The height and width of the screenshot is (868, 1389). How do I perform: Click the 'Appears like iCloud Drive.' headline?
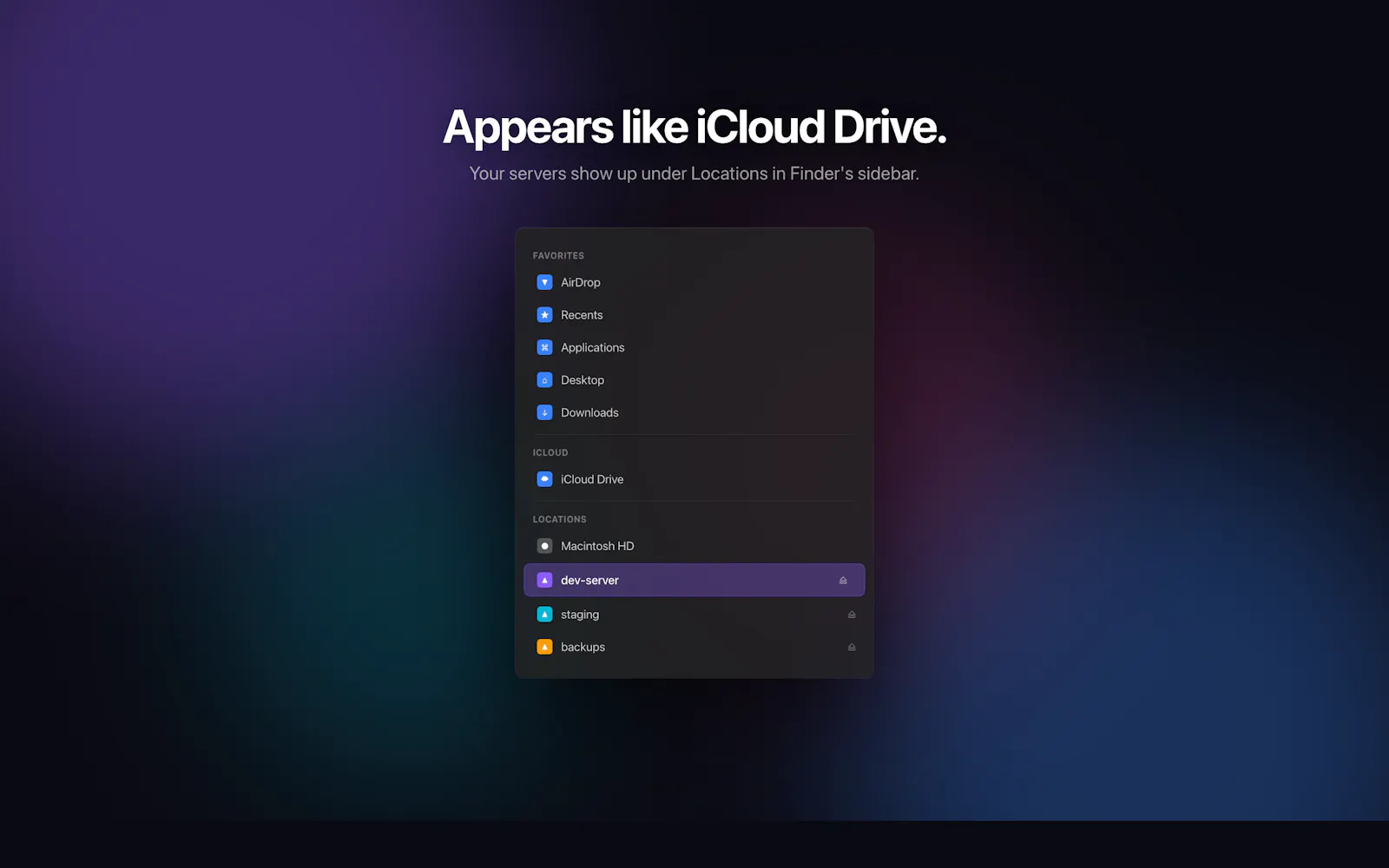[694, 128]
